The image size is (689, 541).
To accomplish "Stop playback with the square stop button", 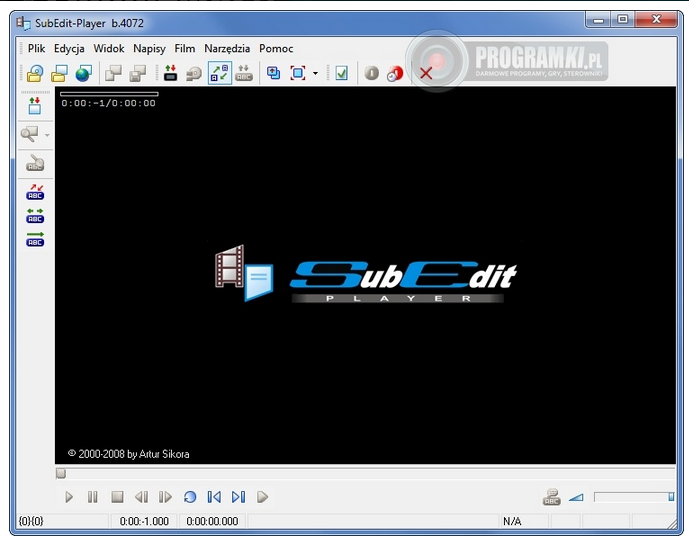I will point(117,497).
